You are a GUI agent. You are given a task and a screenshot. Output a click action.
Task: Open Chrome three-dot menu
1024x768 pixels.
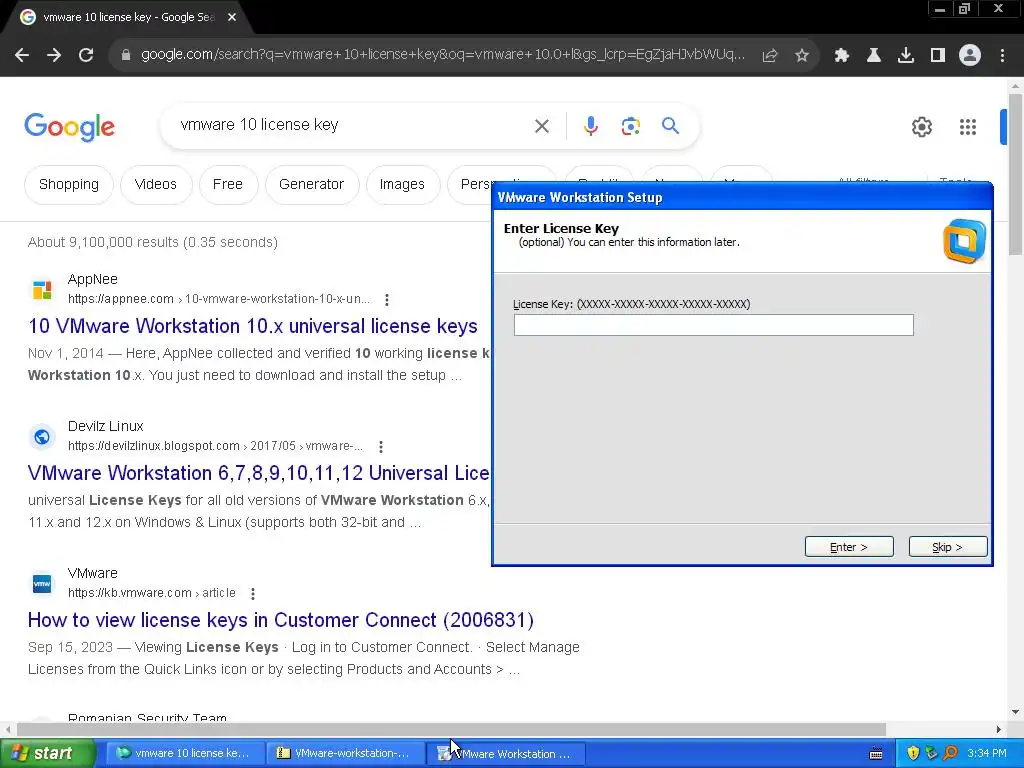1002,56
